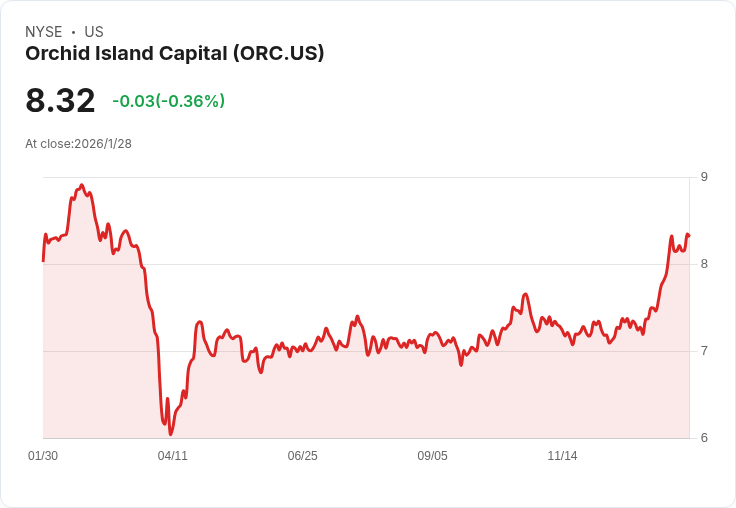Click the US market label

click(x=94, y=32)
